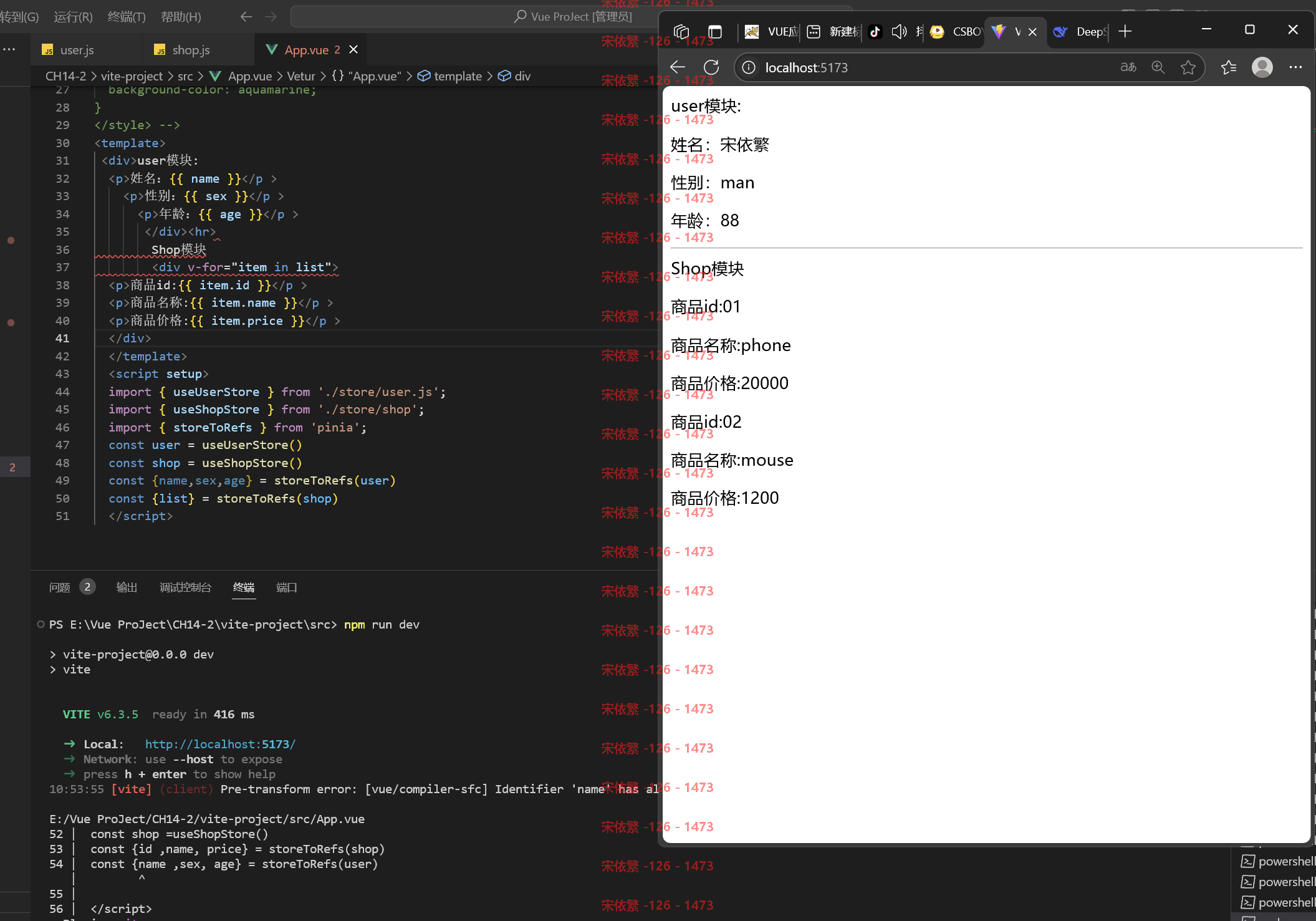Image resolution: width=1316 pixels, height=921 pixels.
Task: Click the translate/read aloud icon in address bar
Action: pos(1128,67)
